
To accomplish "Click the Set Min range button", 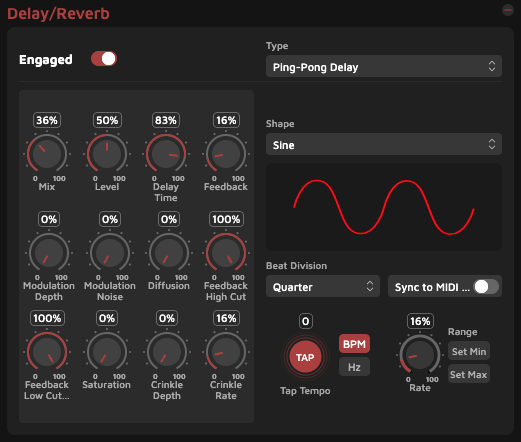I will click(469, 351).
